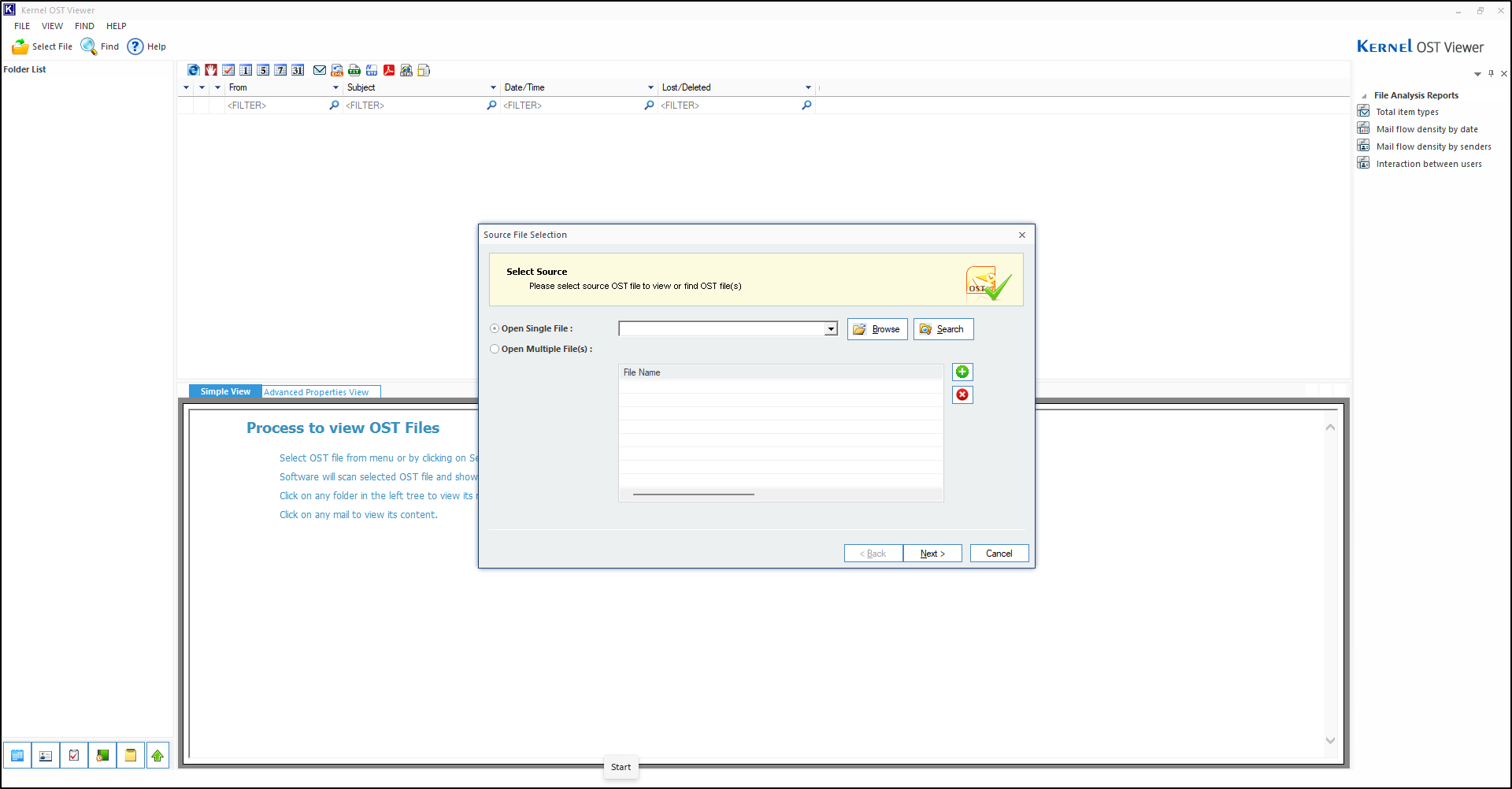Screen dimensions: 1512x789
Task: Collapse the File Analysis Reports section
Action: (x=1364, y=96)
